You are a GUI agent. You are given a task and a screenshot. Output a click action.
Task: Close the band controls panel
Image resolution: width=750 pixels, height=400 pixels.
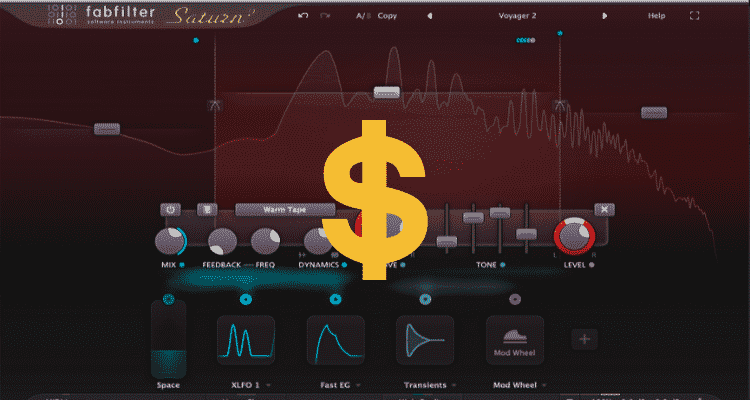[603, 209]
